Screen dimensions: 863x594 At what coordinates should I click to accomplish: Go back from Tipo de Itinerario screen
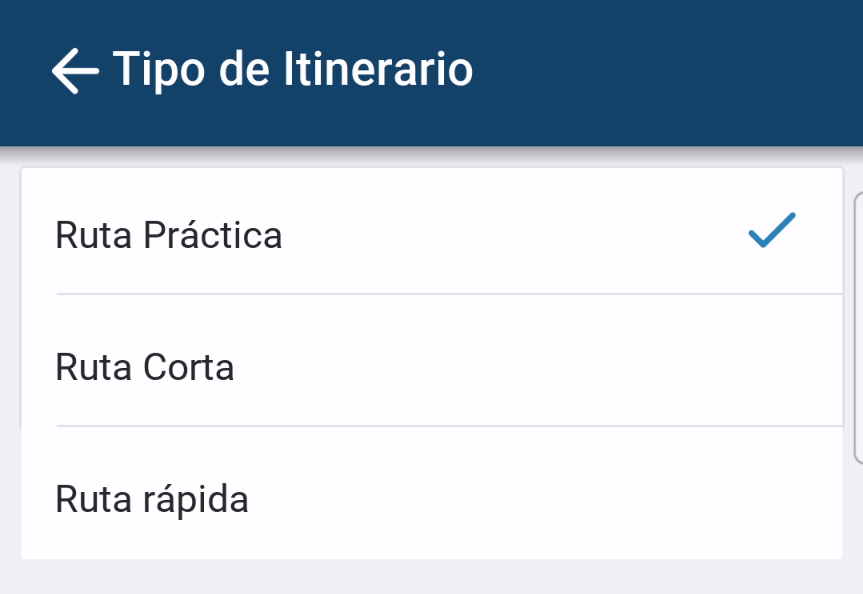[75, 71]
